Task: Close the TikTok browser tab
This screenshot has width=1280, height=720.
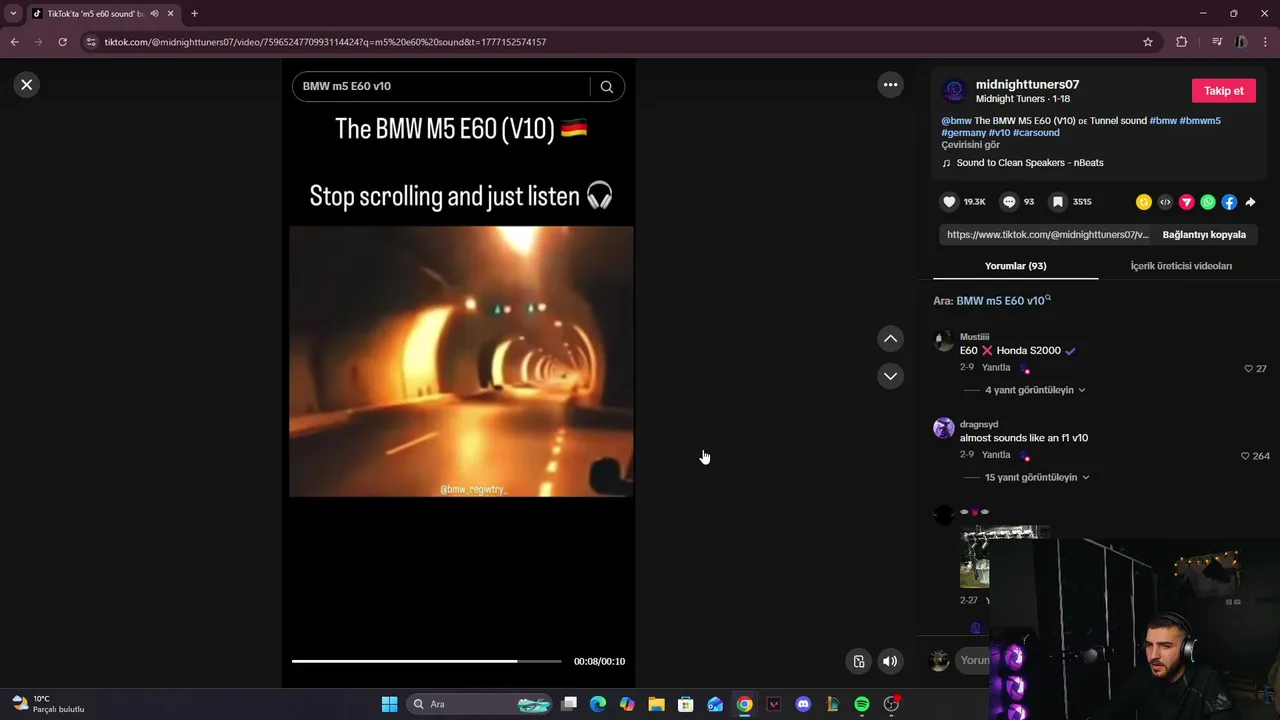Action: tap(171, 14)
